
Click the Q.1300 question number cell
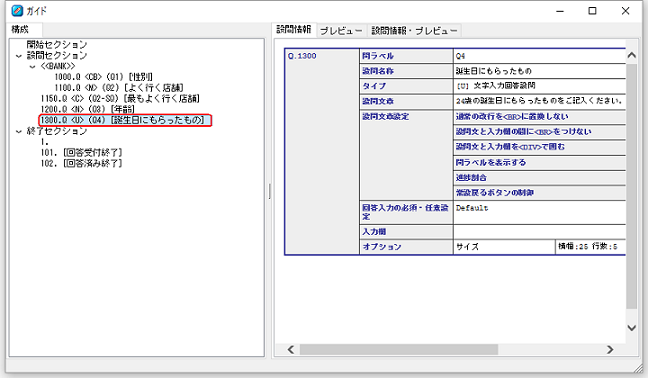[322, 151]
